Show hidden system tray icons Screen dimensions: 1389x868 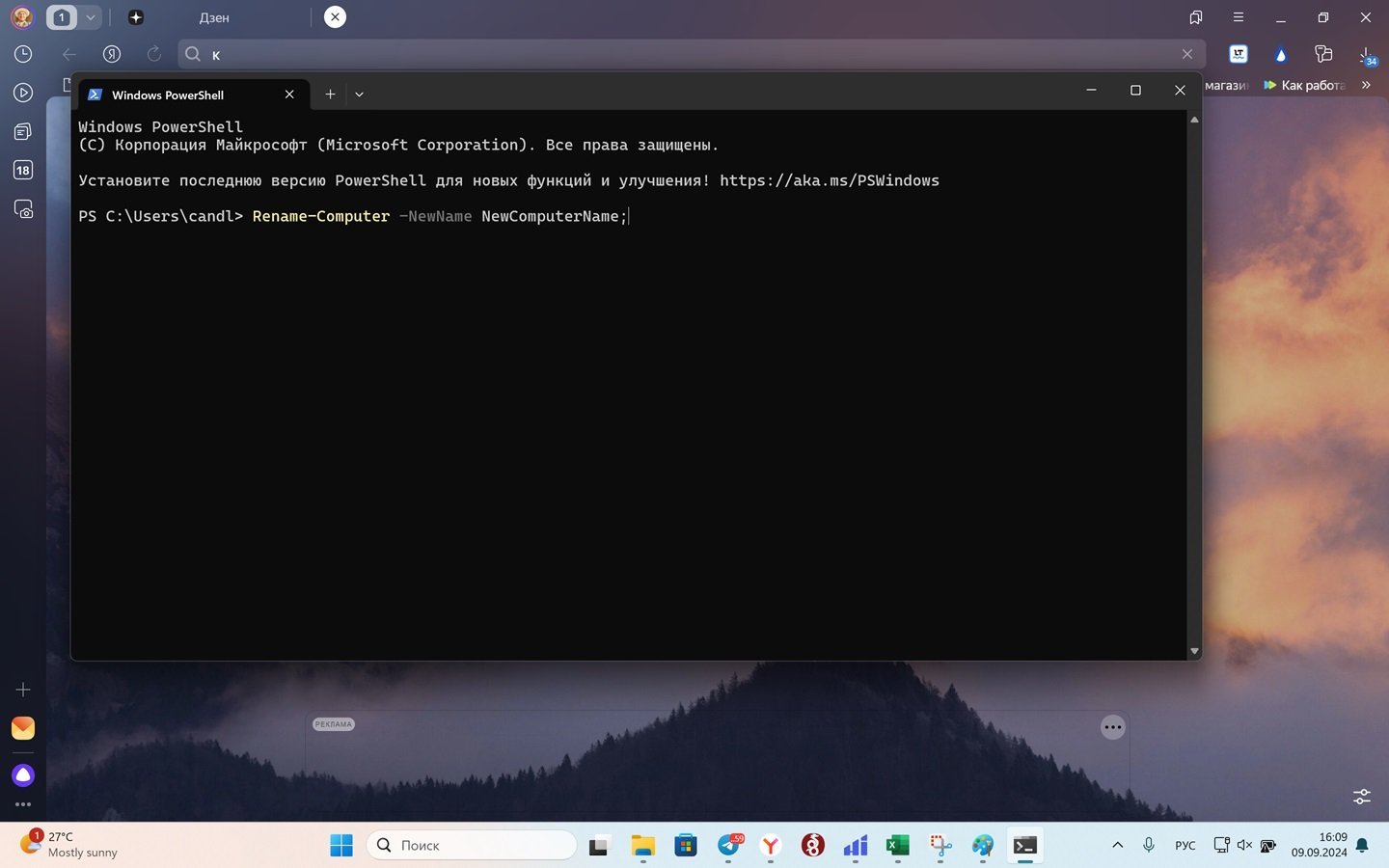click(x=1117, y=845)
